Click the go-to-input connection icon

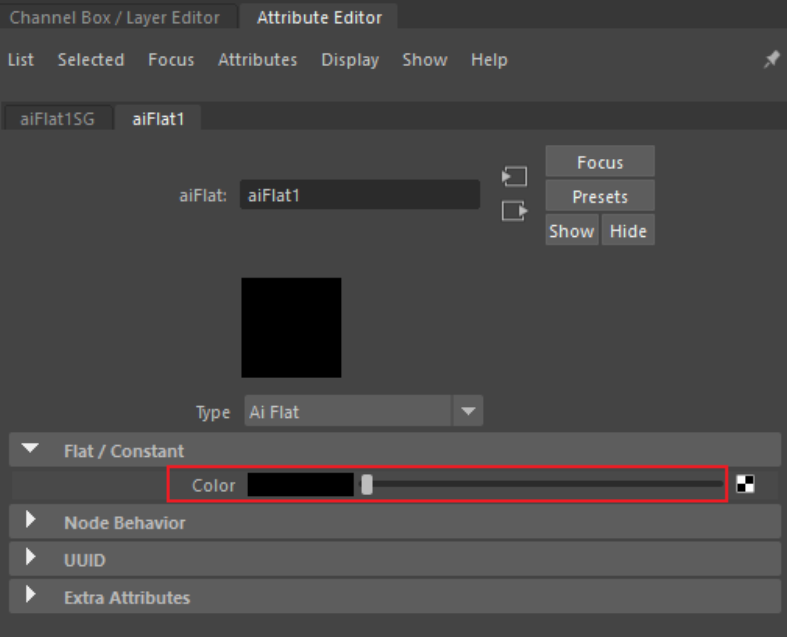pos(514,177)
